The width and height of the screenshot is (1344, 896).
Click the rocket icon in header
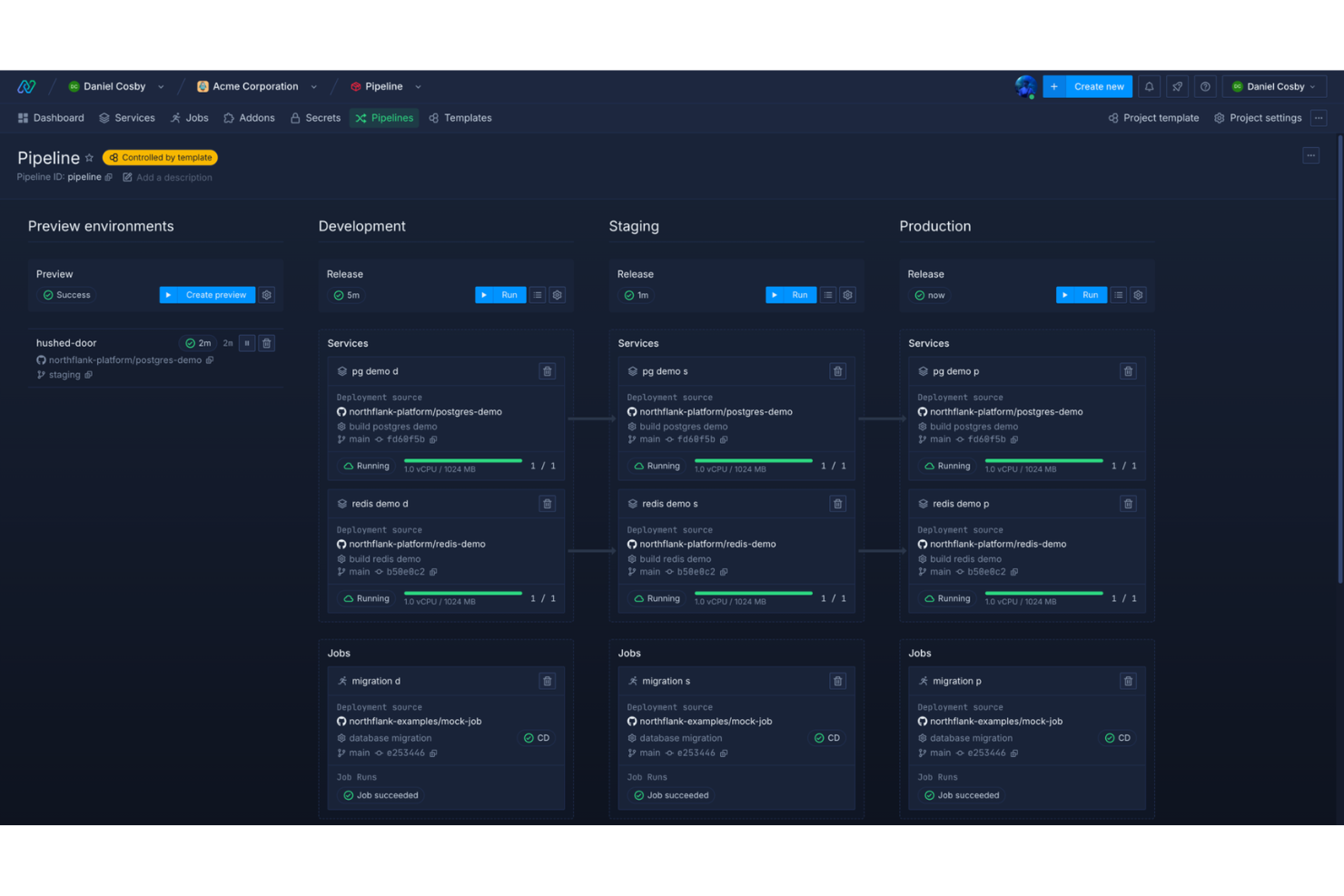1177,86
